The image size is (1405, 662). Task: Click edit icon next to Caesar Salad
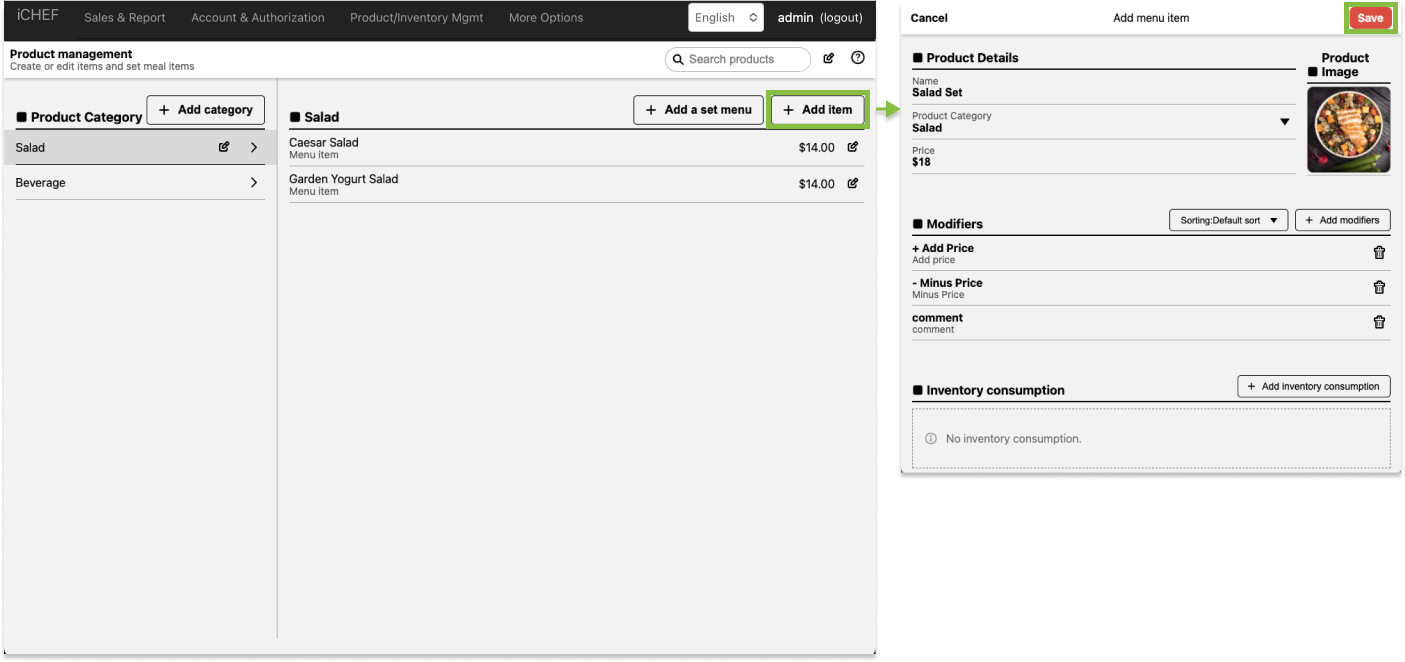[x=852, y=147]
